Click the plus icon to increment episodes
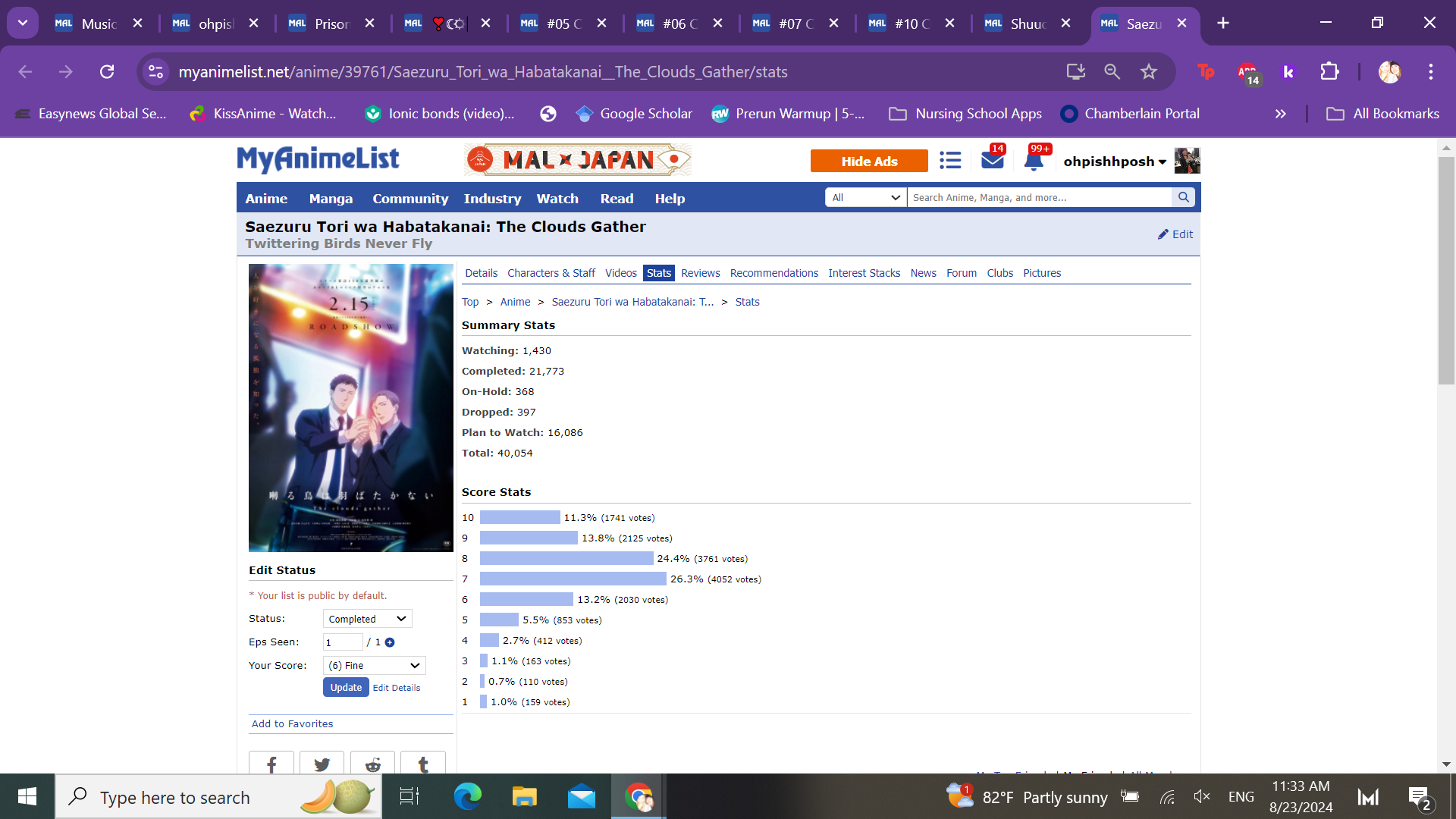1456x819 pixels. (390, 642)
